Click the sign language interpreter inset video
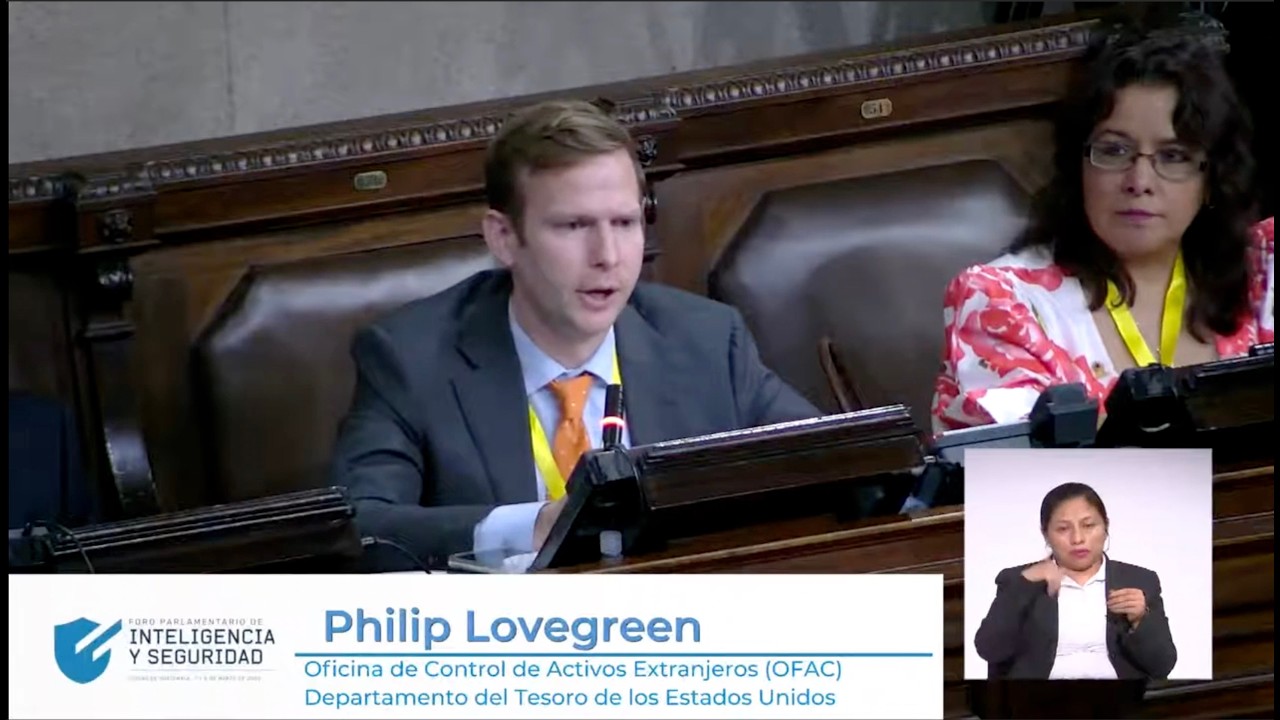Screen dimensions: 1280x720 pos(1088,564)
